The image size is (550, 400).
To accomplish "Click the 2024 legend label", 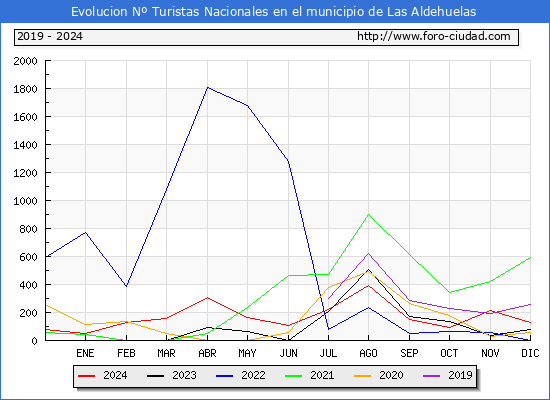I will [115, 375].
